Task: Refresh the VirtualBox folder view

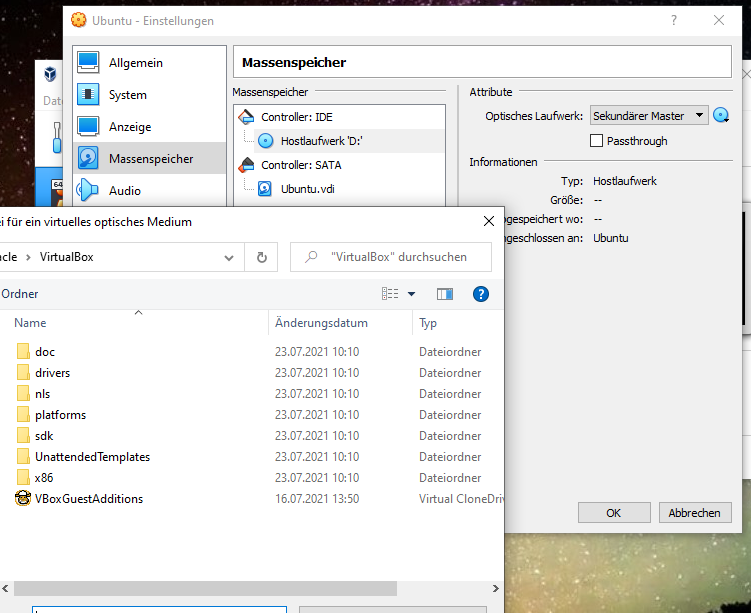Action: (262, 258)
